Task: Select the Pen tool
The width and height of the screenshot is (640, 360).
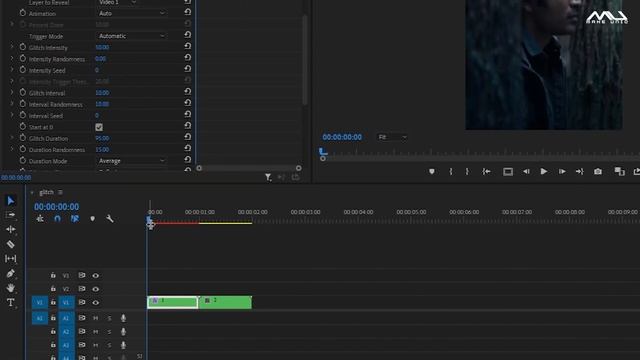Action: tap(11, 273)
